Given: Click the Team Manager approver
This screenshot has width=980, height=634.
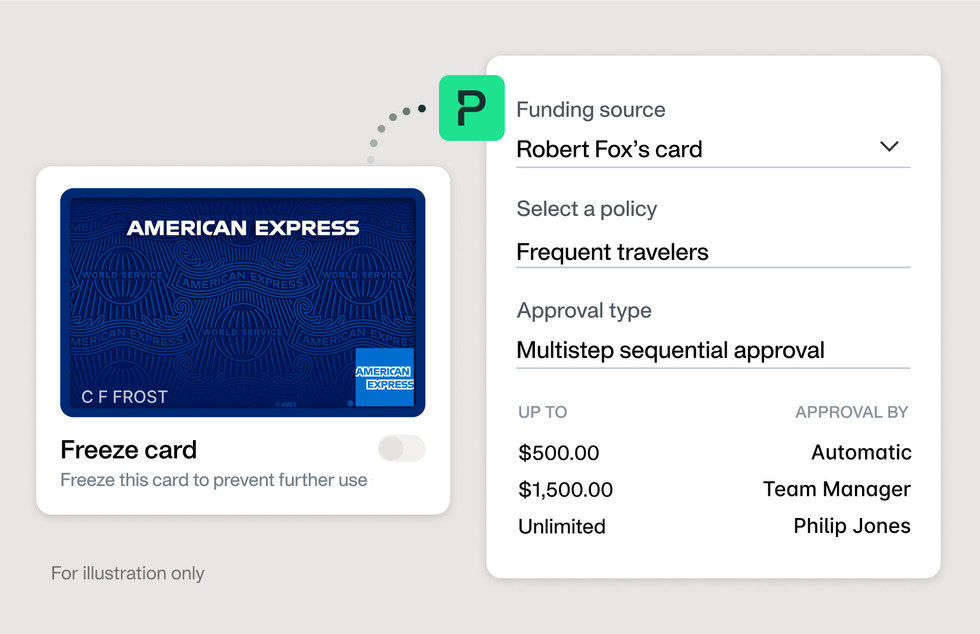Looking at the screenshot, I should pyautogui.click(x=838, y=489).
